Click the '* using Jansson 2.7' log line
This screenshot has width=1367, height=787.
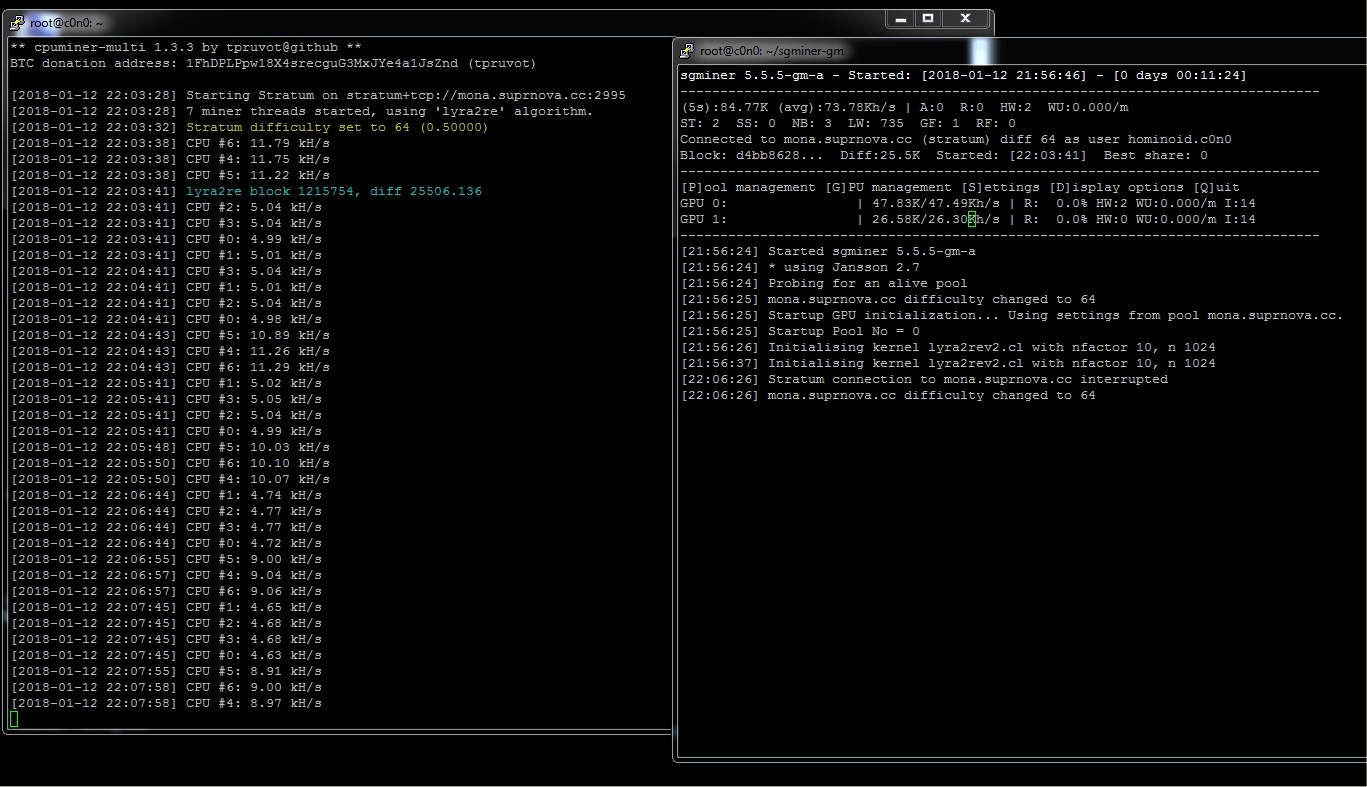tap(800, 267)
